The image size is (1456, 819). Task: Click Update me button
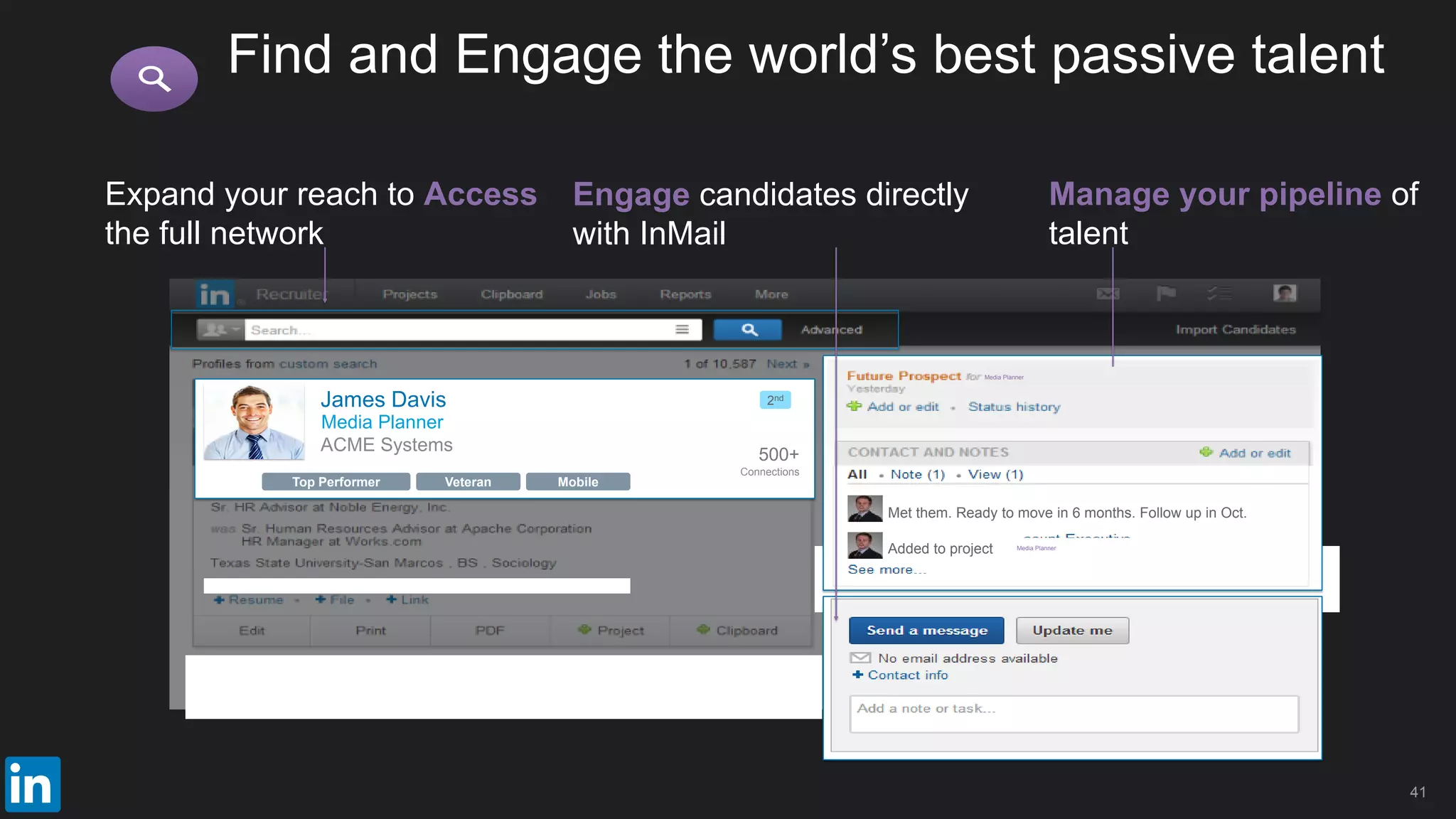pos(1072,631)
